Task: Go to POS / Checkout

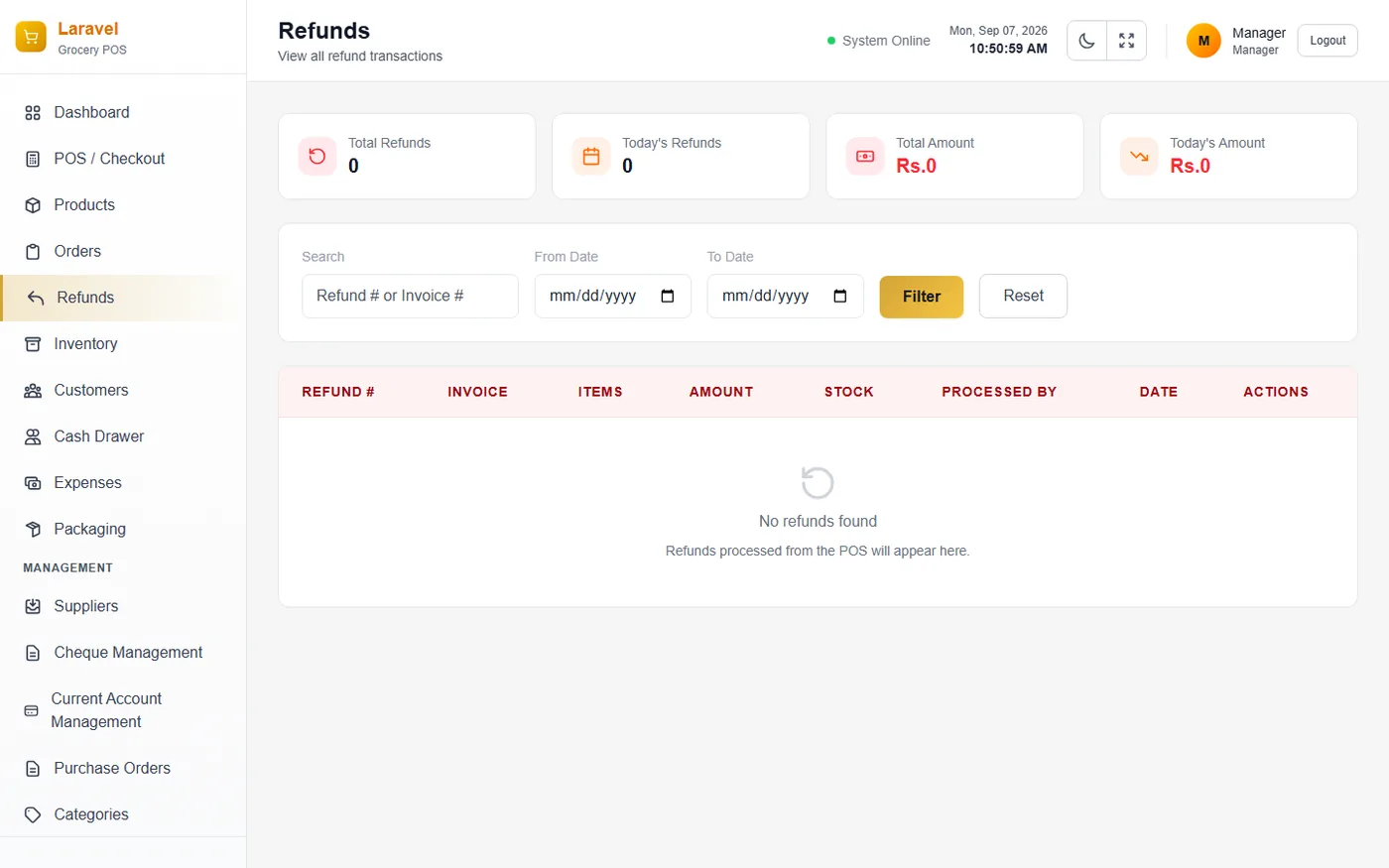Action: pos(123,159)
